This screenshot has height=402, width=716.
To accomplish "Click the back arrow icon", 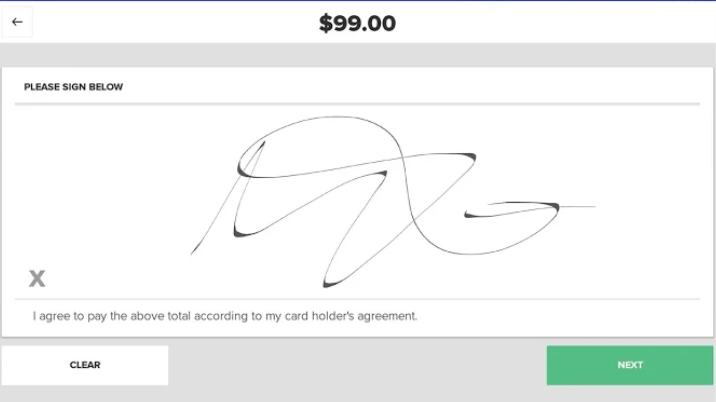I will click(17, 22).
